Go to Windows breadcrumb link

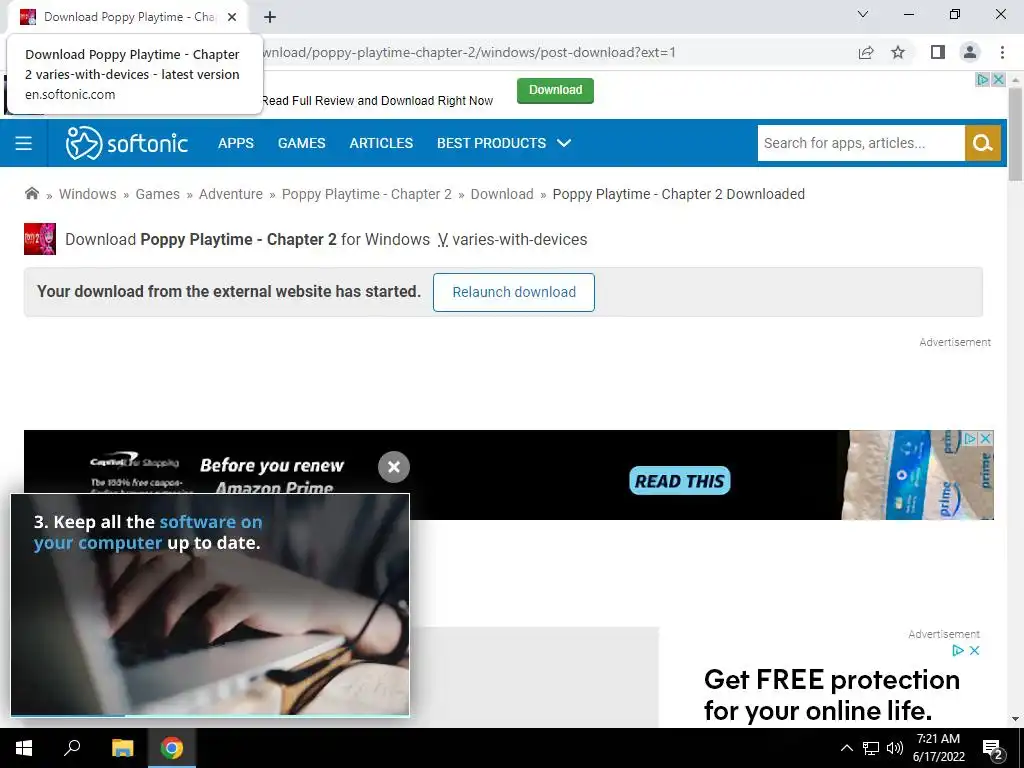[88, 194]
